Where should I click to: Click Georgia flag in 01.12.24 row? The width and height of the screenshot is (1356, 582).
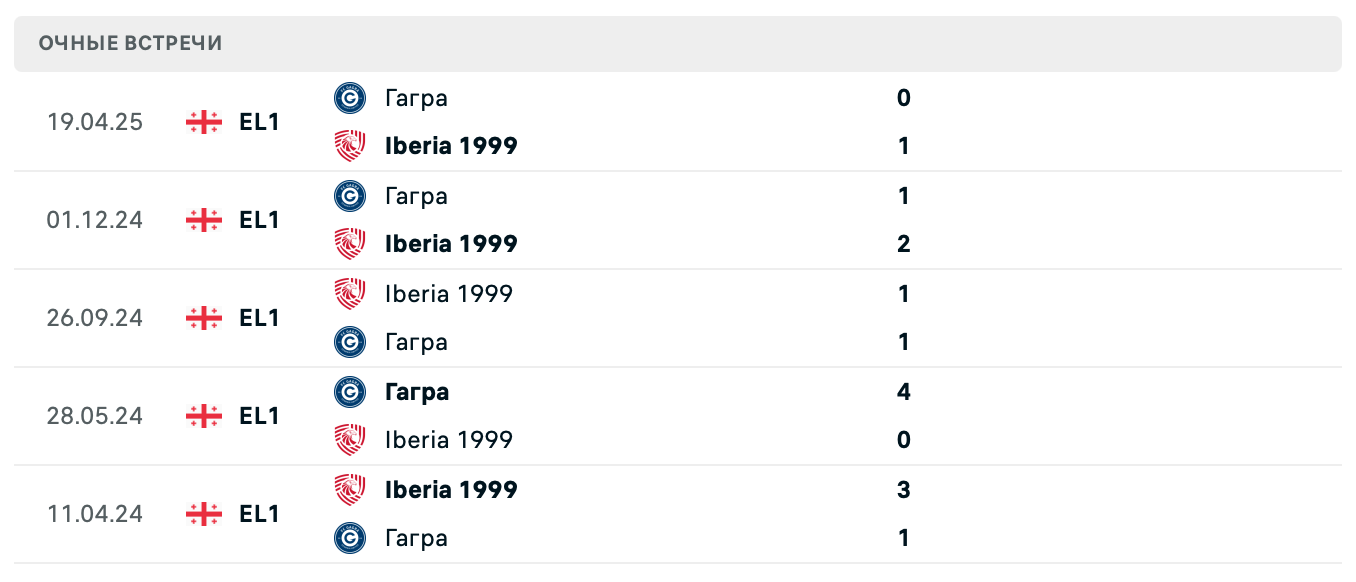[204, 220]
